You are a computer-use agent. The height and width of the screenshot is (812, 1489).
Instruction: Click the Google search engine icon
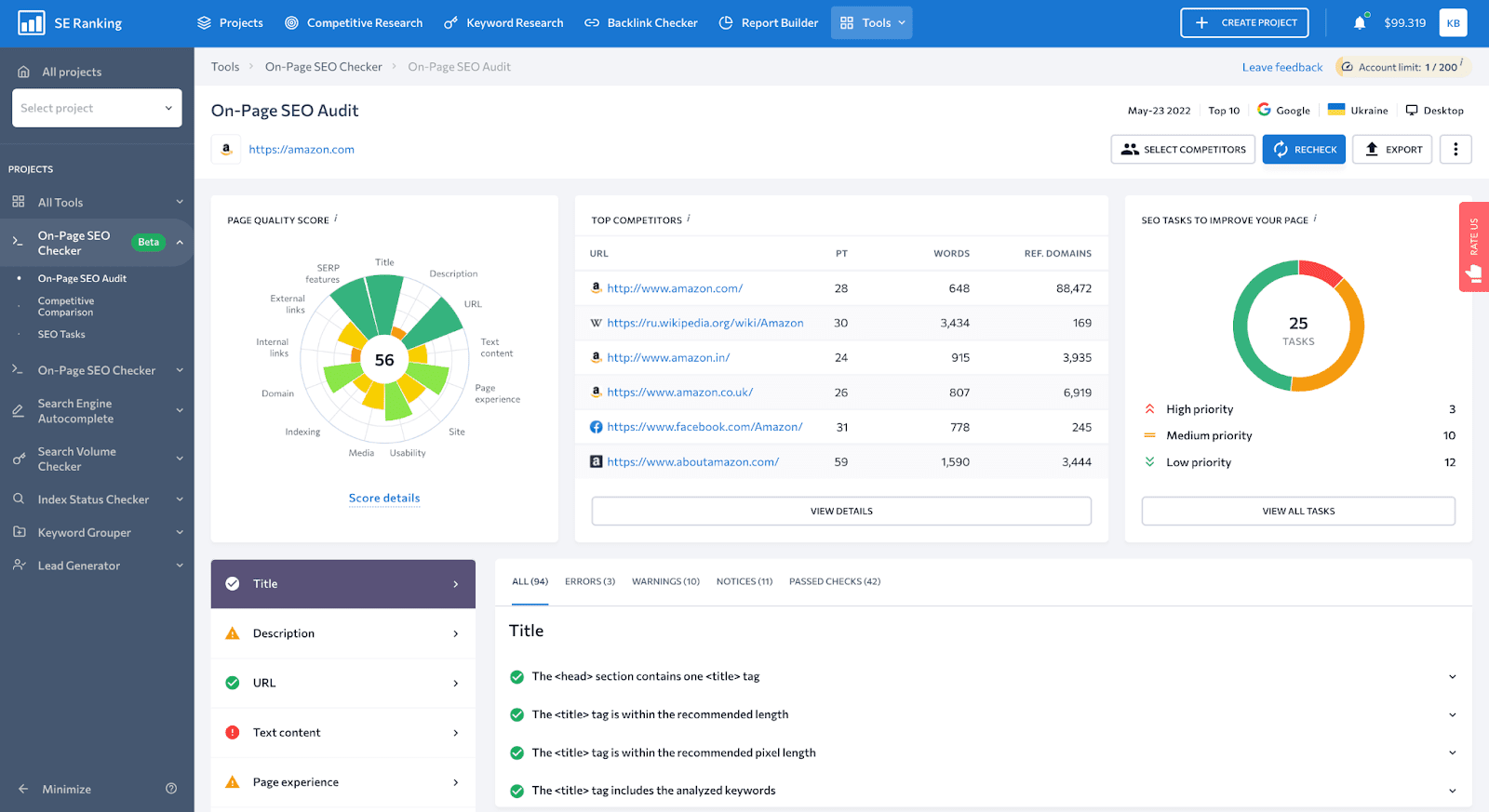coord(1264,110)
